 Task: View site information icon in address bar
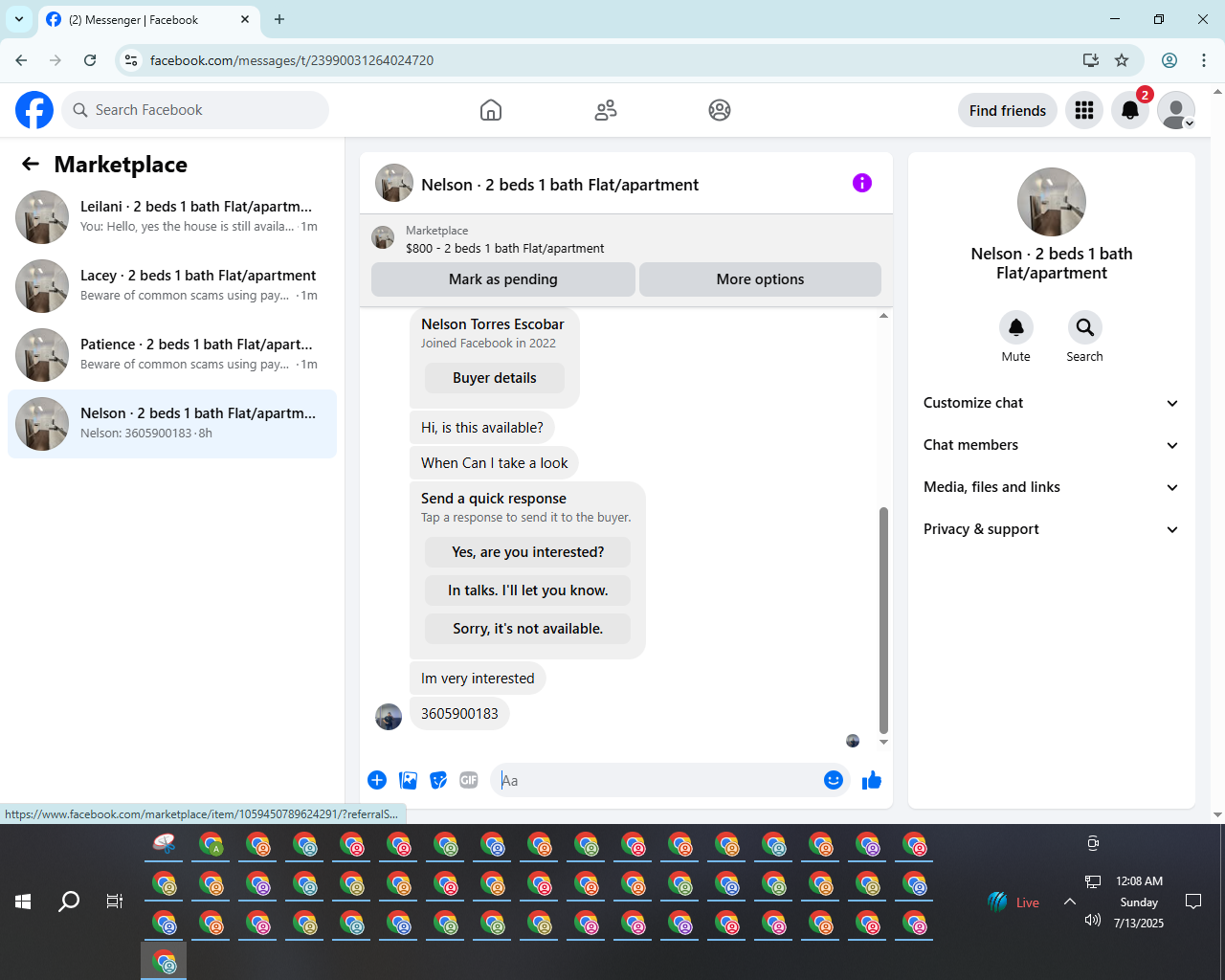(131, 60)
